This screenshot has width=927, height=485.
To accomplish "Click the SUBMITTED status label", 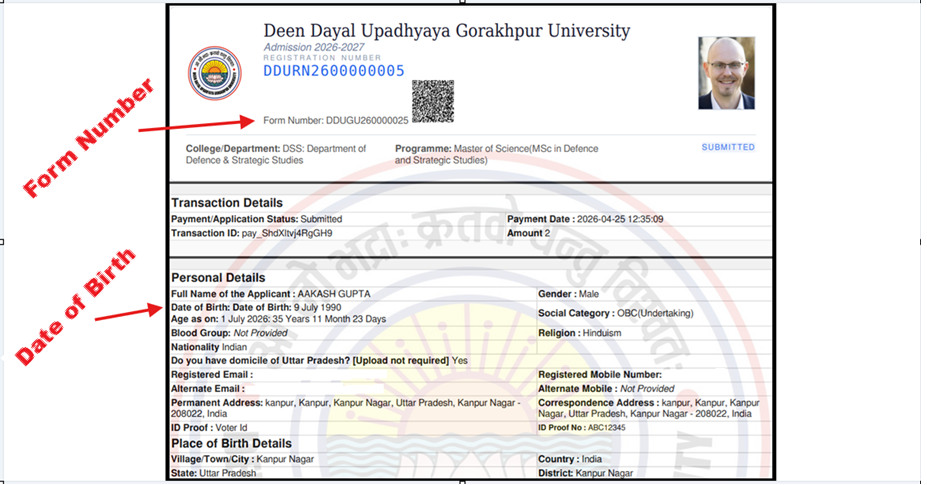I will (728, 147).
